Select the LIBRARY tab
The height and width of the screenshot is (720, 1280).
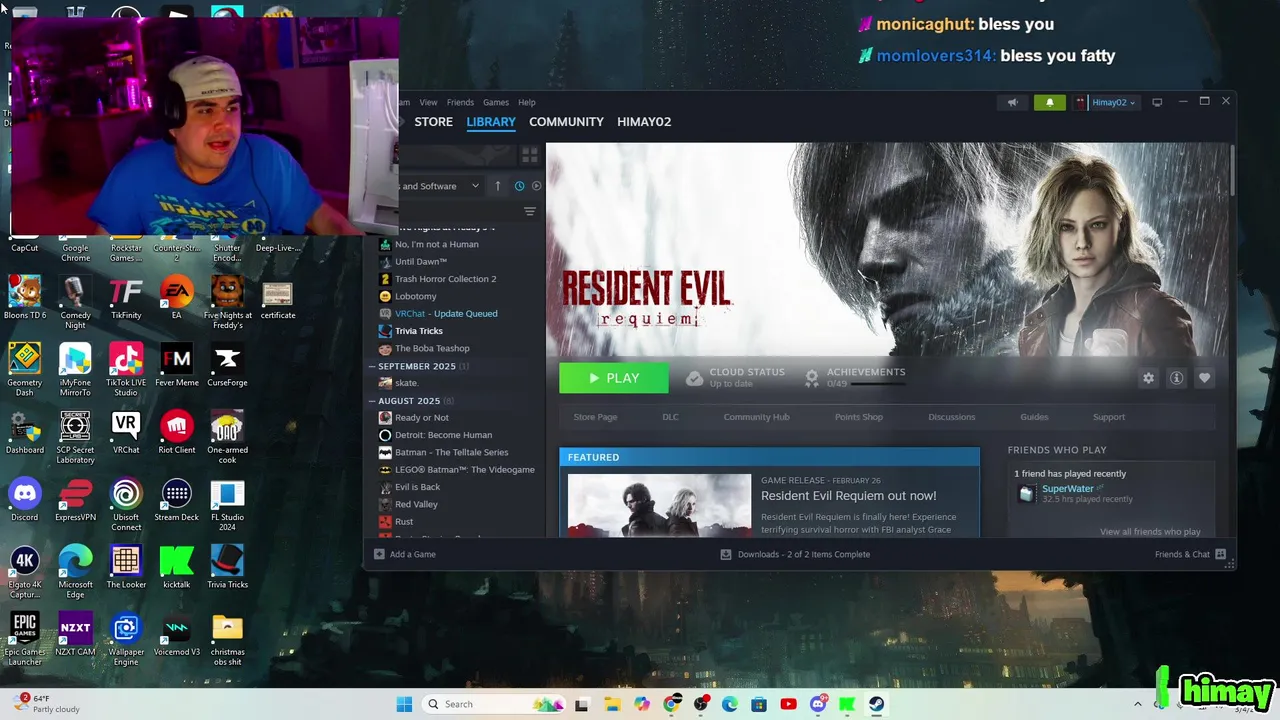[491, 122]
